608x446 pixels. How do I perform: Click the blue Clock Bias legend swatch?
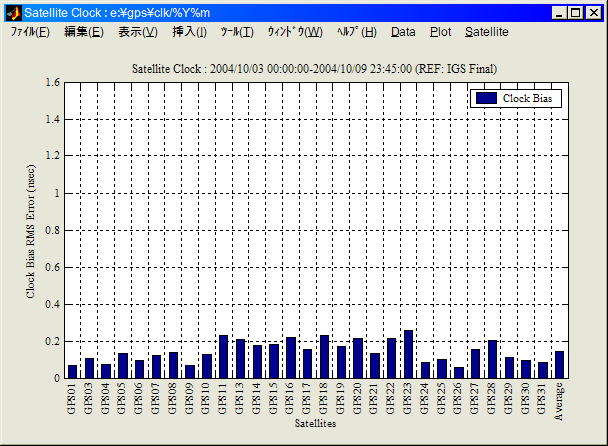(486, 99)
